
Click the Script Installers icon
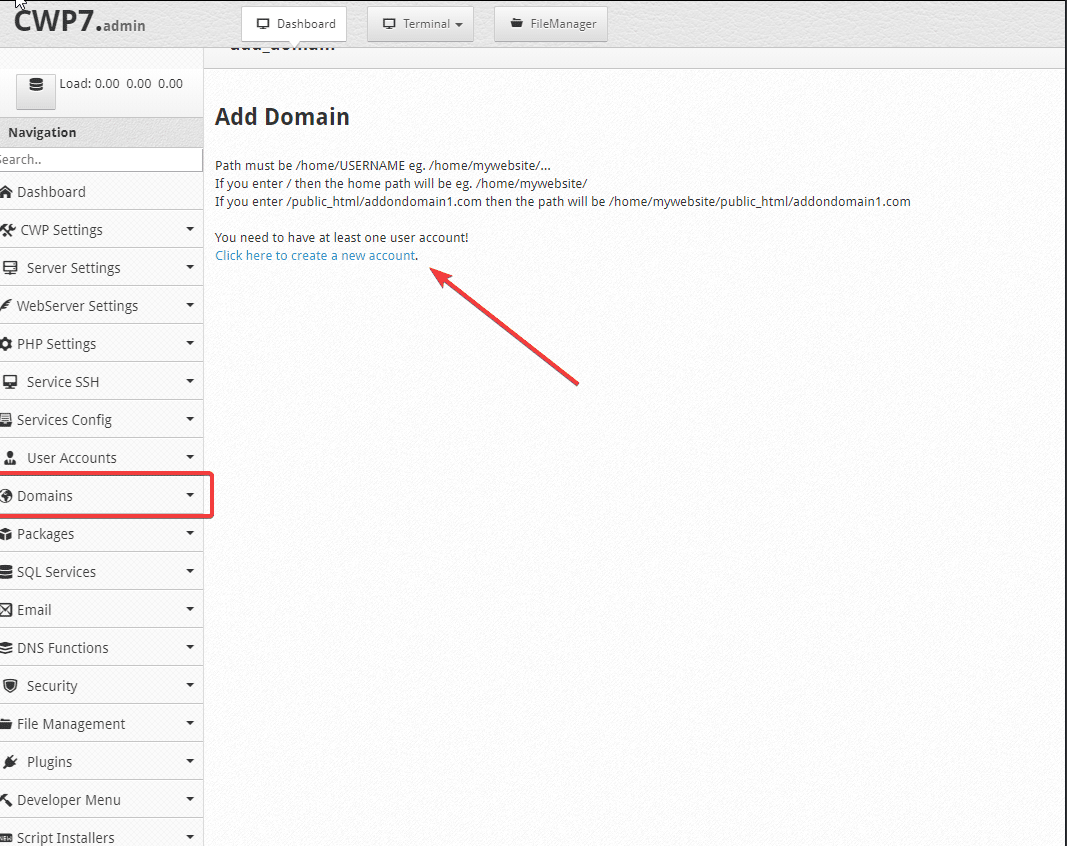[x=8, y=837]
